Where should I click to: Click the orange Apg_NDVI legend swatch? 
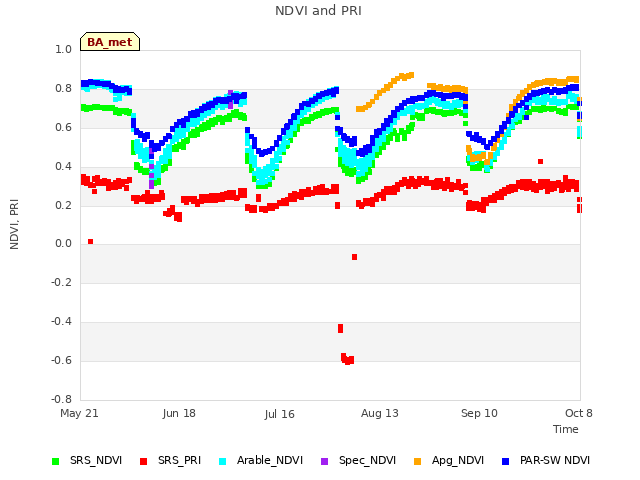(x=417, y=461)
